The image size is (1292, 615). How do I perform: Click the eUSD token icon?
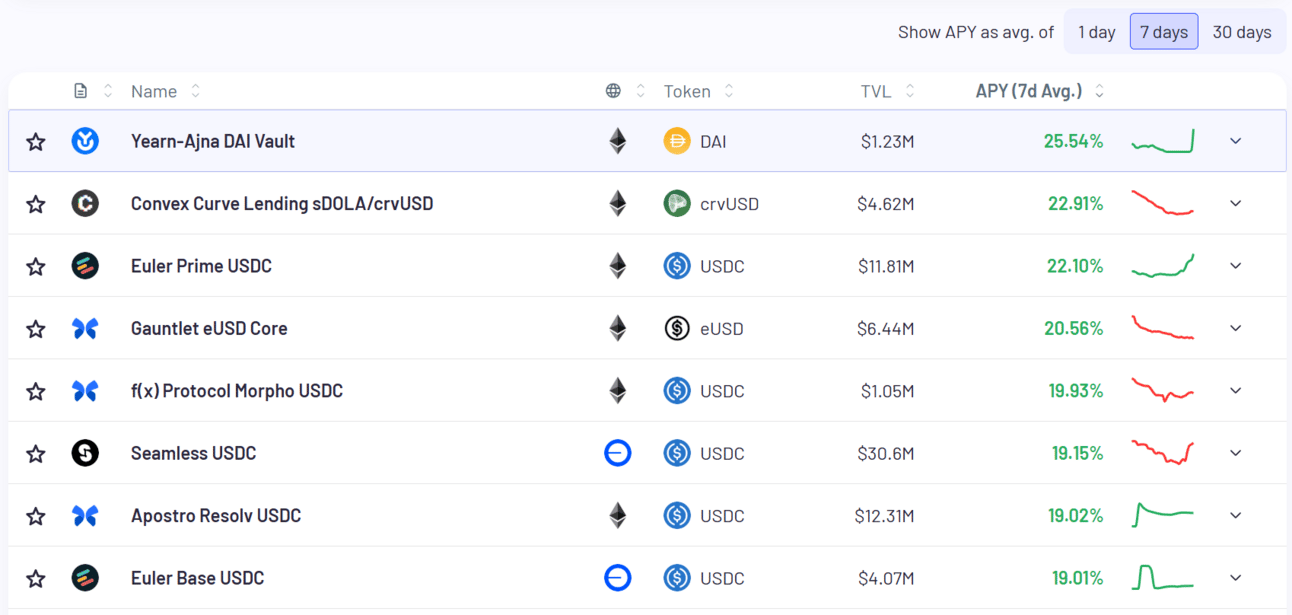click(677, 328)
